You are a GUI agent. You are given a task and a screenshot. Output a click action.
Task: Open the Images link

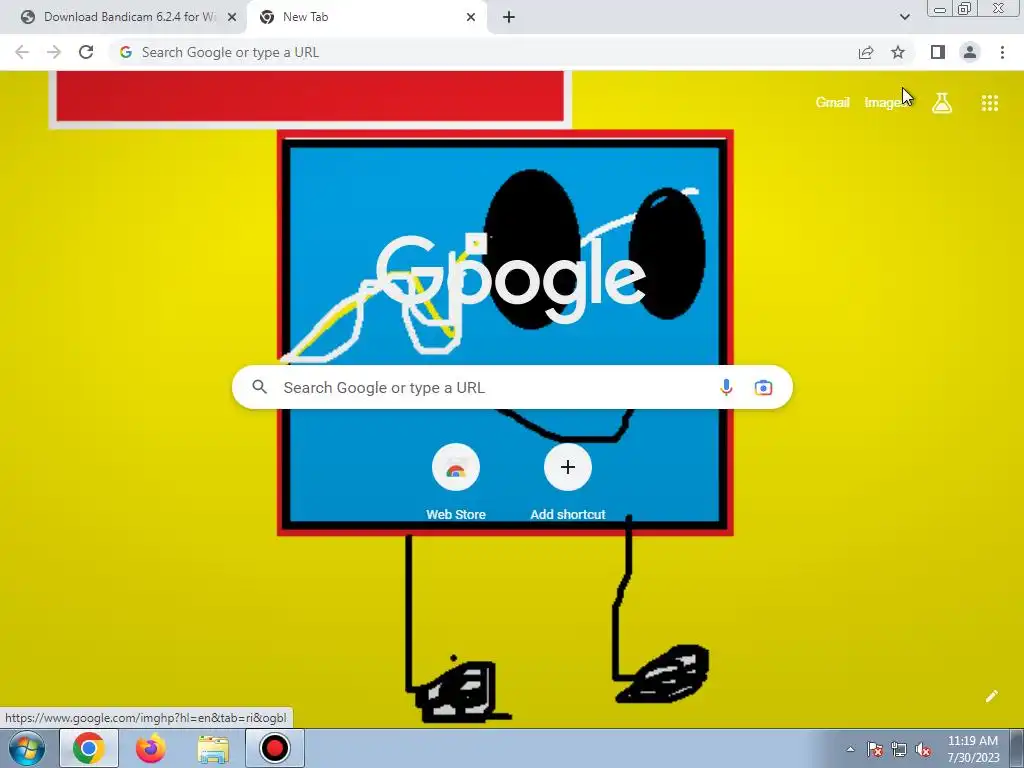coord(885,103)
